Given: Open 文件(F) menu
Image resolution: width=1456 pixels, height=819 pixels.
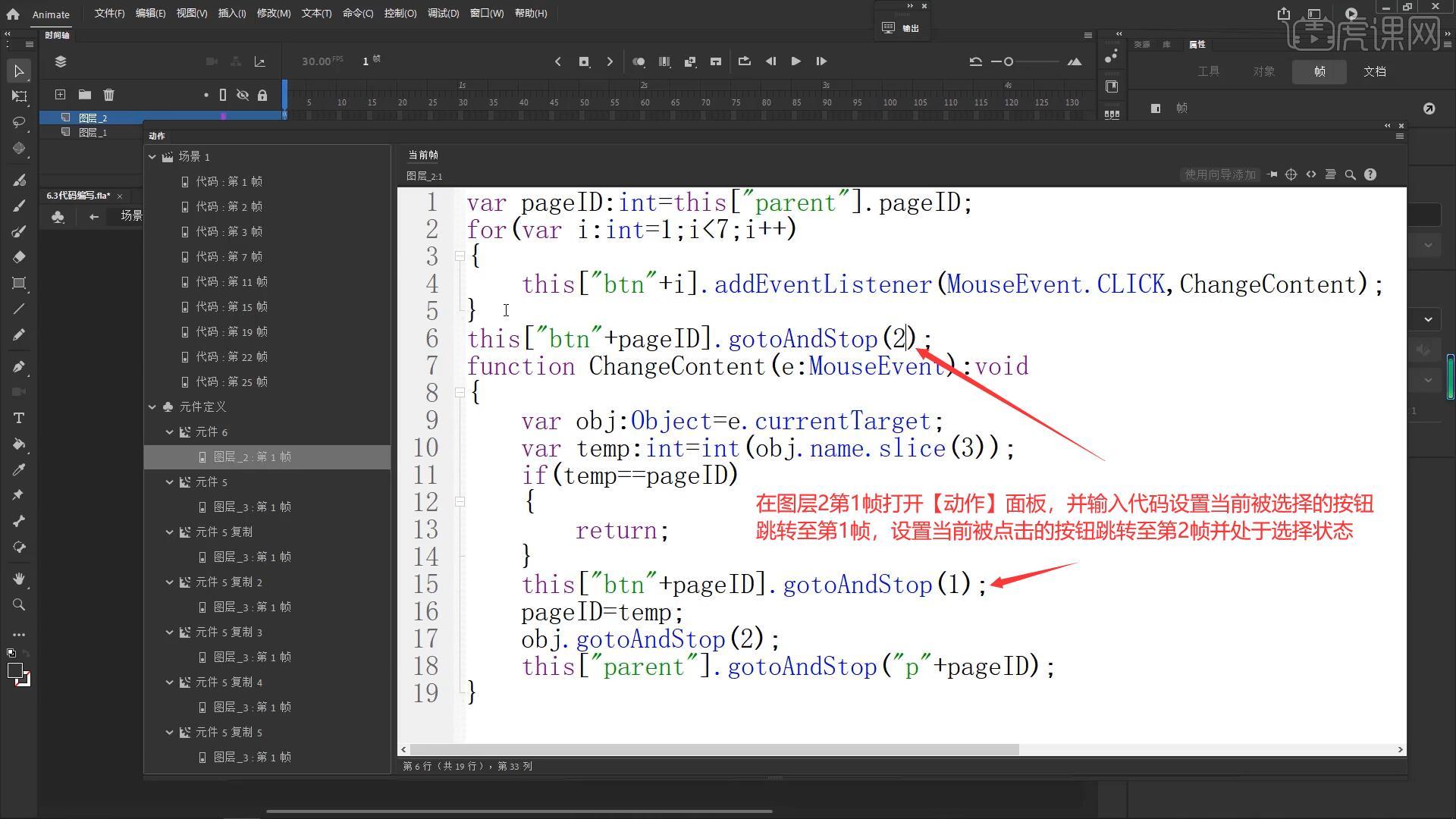Looking at the screenshot, I should click(109, 14).
